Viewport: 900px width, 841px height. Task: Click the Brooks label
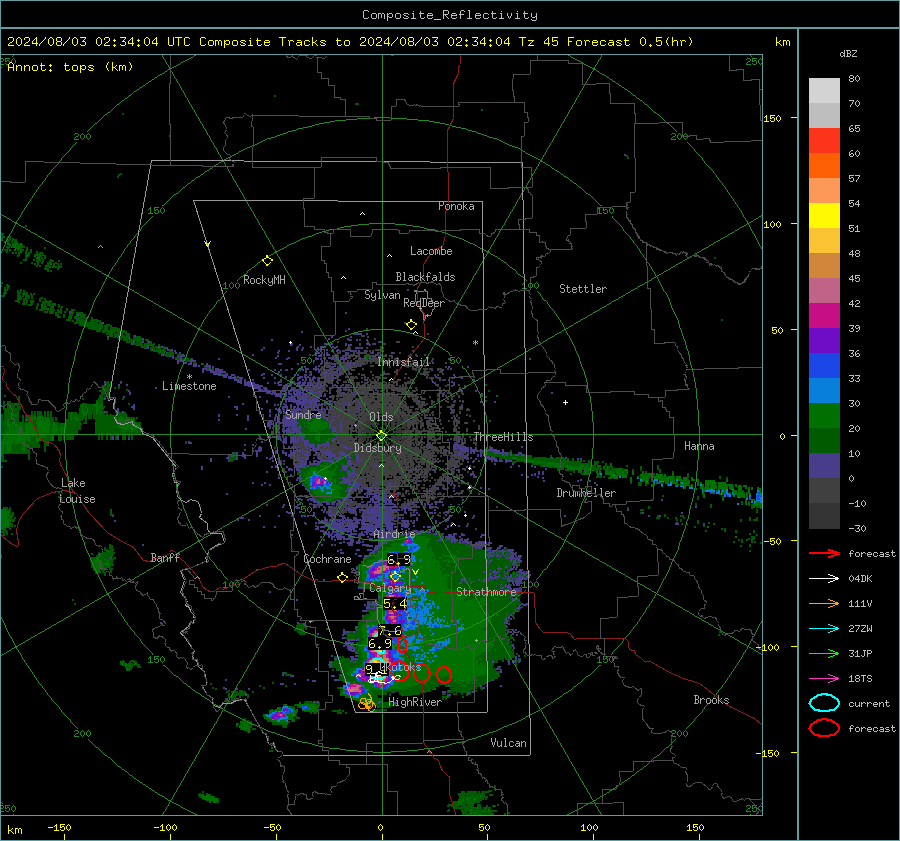711,700
